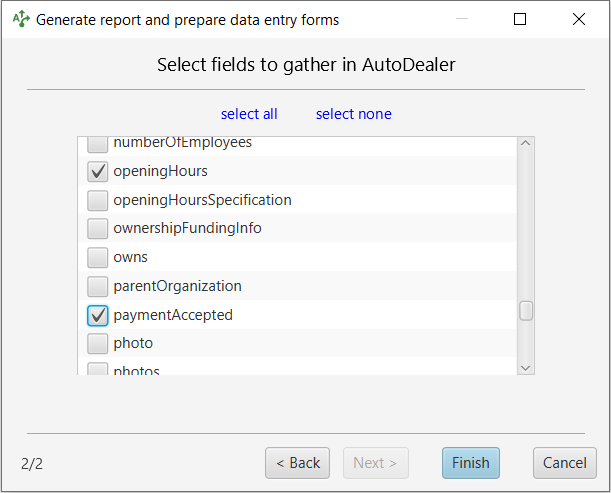The width and height of the screenshot is (611, 493).
Task: Click the 'select all' link
Action: [x=249, y=114]
